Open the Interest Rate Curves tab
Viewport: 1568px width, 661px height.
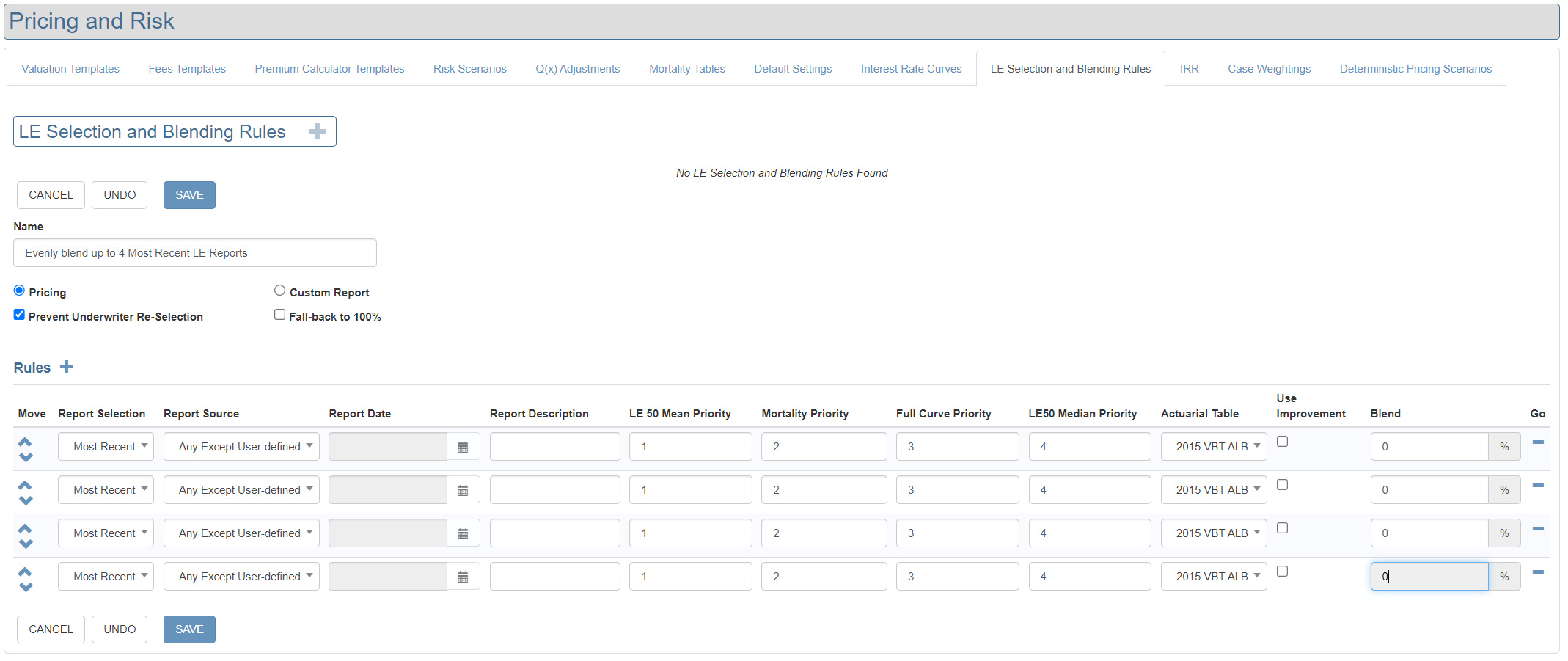tap(911, 69)
